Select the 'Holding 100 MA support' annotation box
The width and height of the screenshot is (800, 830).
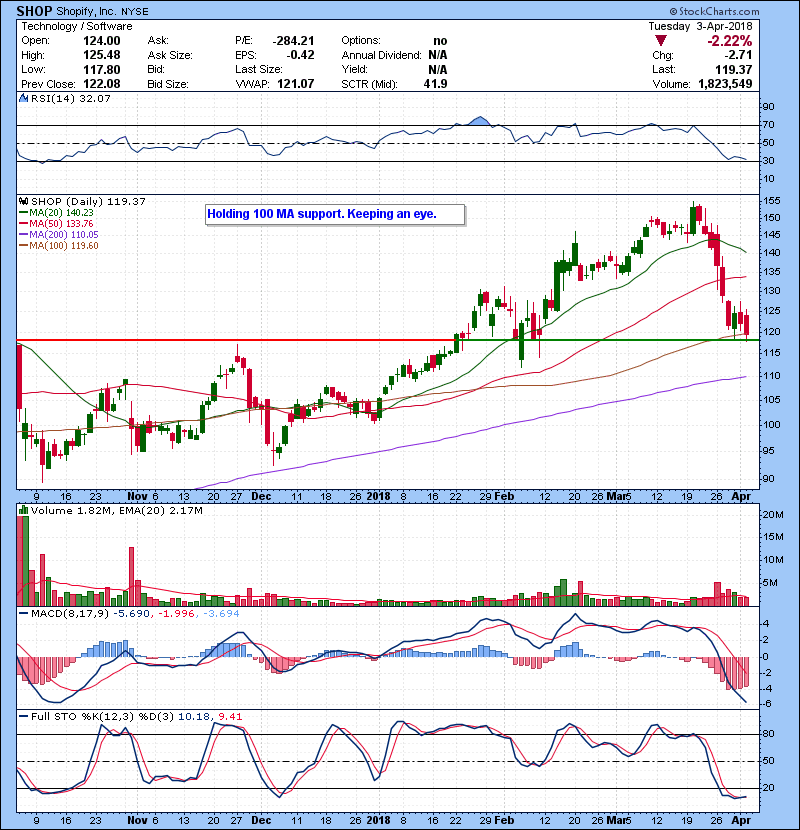tap(335, 214)
